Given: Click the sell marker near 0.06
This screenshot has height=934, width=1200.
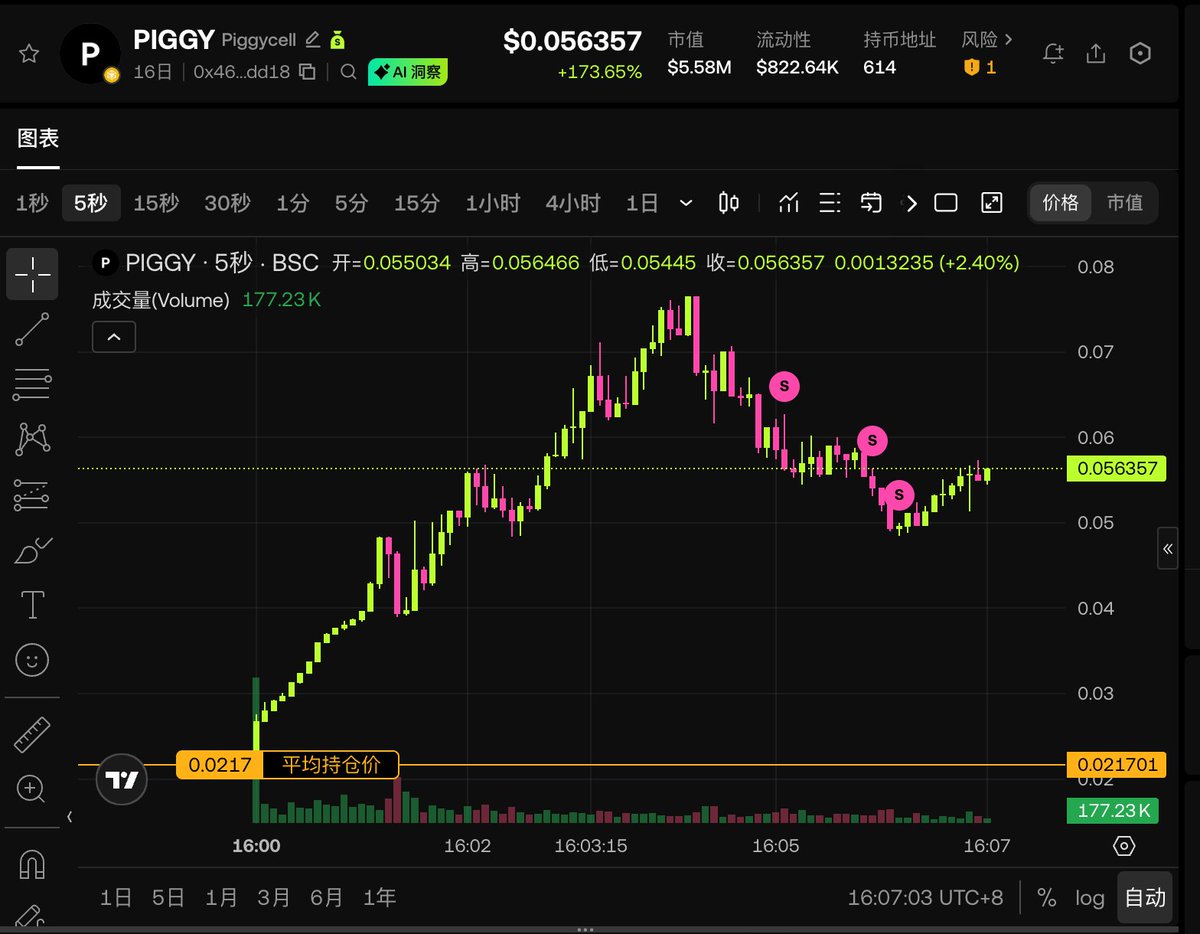Looking at the screenshot, I should tap(872, 439).
